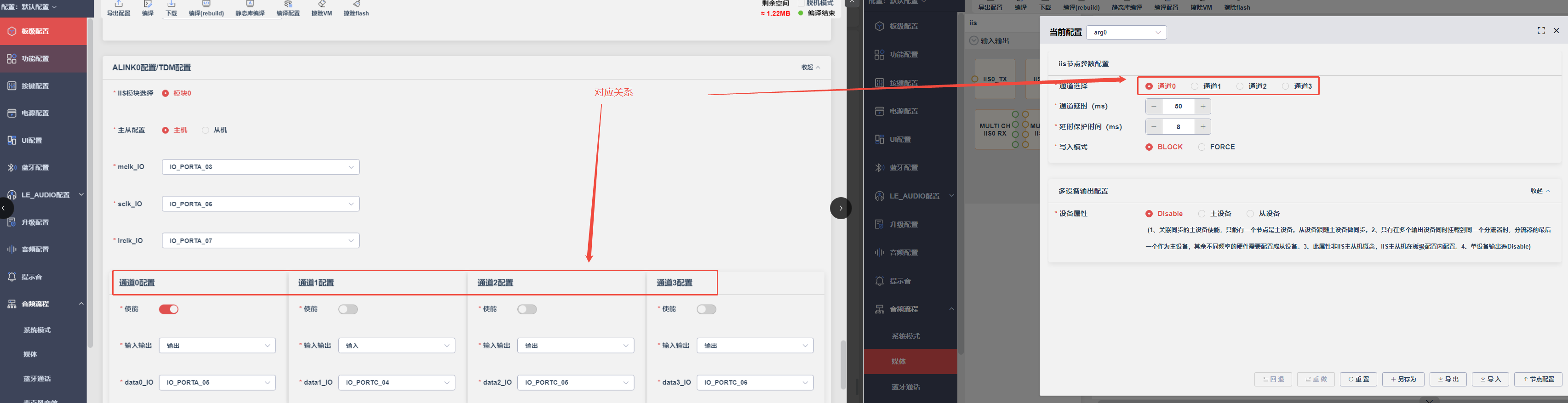This screenshot has width=1568, height=403.
Task: Enable the 通道1配置 使能 switch
Action: click(x=348, y=309)
